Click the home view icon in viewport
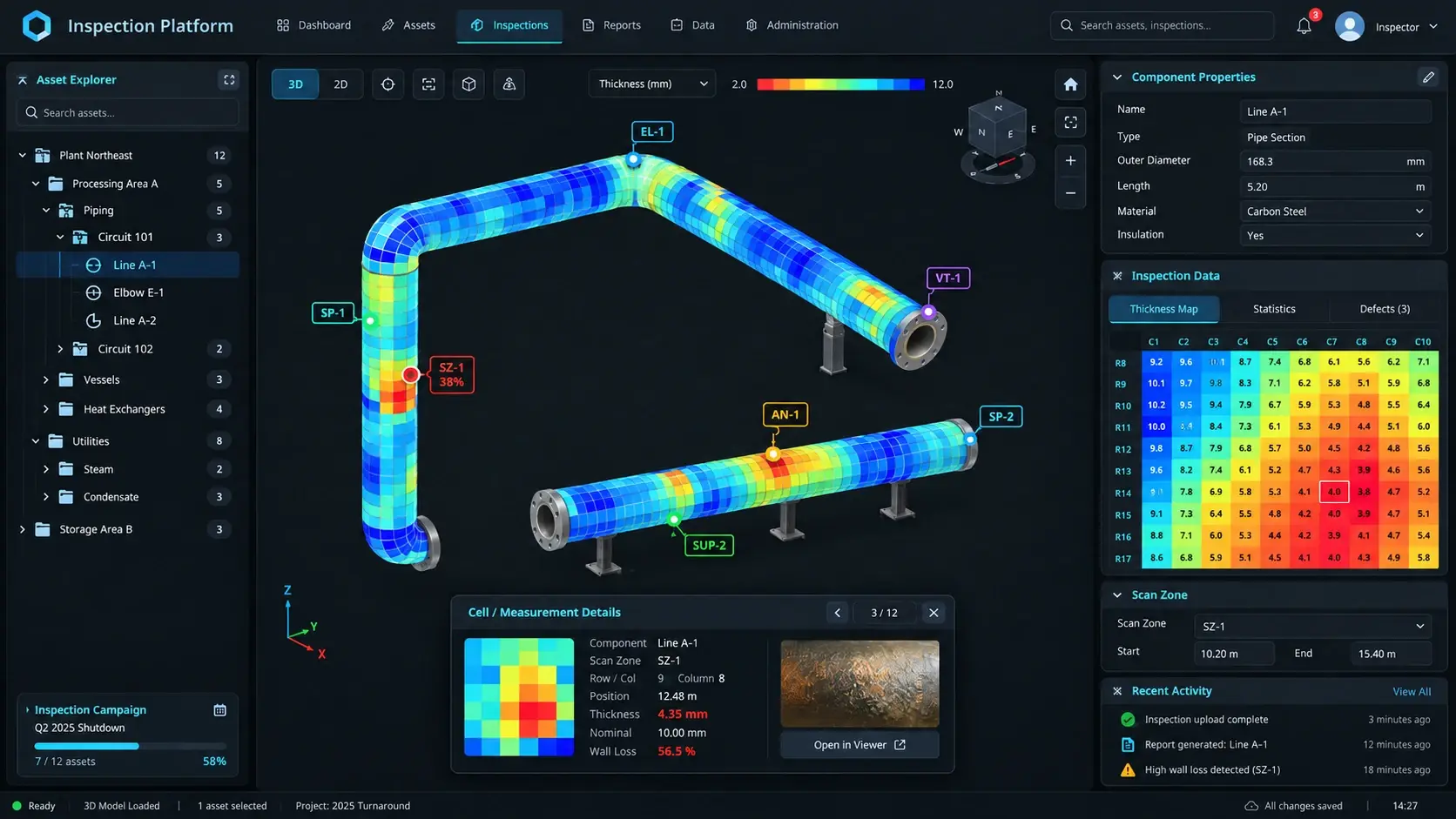 click(x=1070, y=84)
